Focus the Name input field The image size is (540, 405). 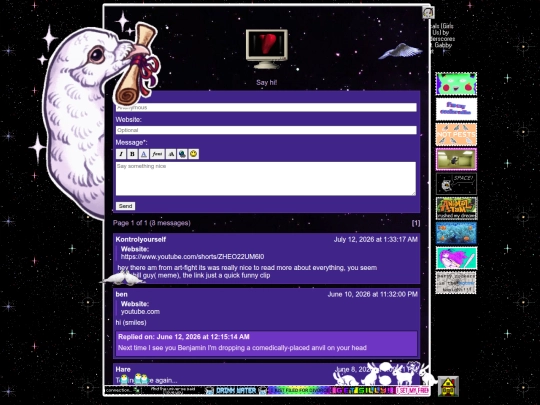266,107
